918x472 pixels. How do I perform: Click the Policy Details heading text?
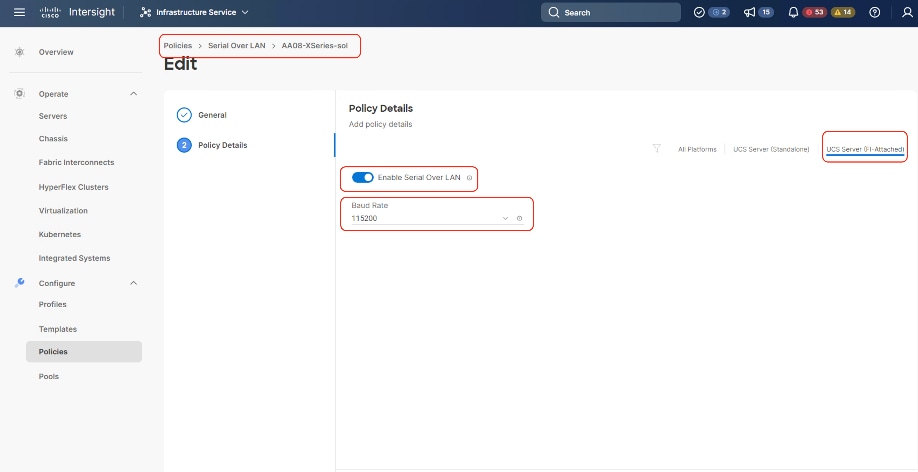point(381,108)
